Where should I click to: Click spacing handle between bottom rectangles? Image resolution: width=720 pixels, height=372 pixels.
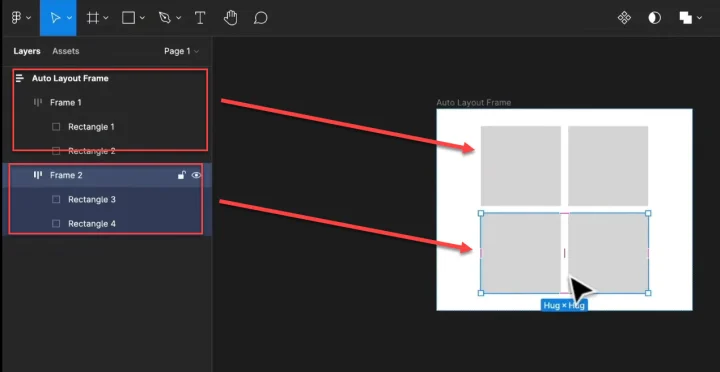[x=564, y=253]
